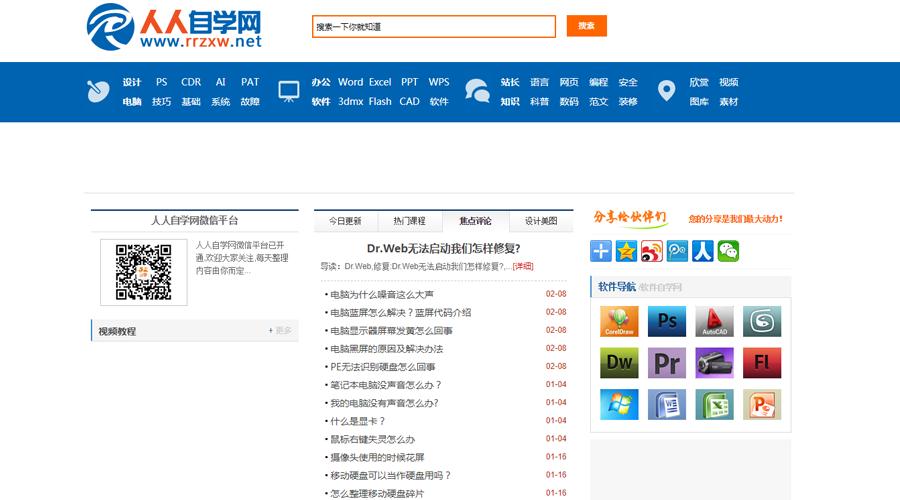The width and height of the screenshot is (900, 500).
Task: Open the Word link in navbar
Action: 350,82
